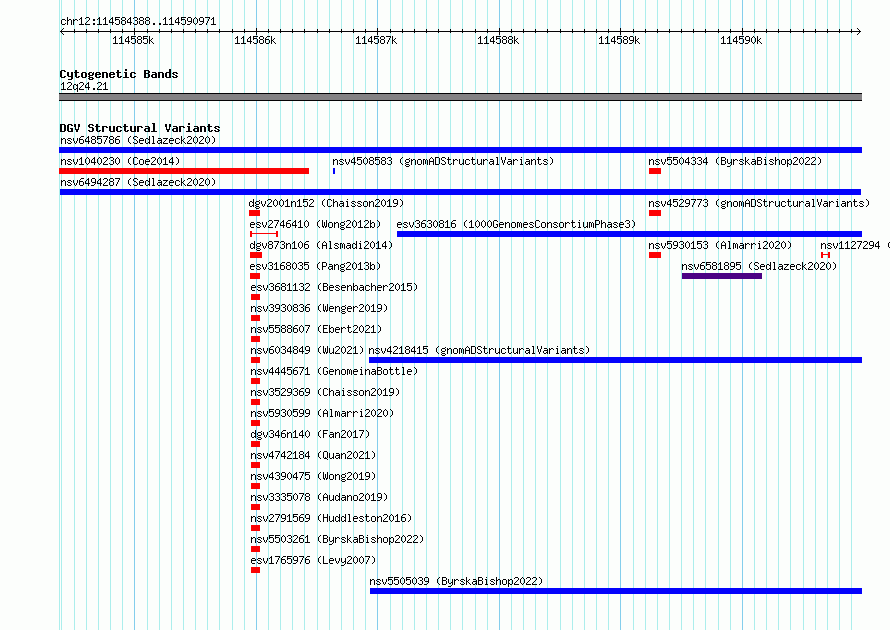The image size is (890, 630).
Task: Click the blue bar under nsv4218415
Action: (x=615, y=360)
